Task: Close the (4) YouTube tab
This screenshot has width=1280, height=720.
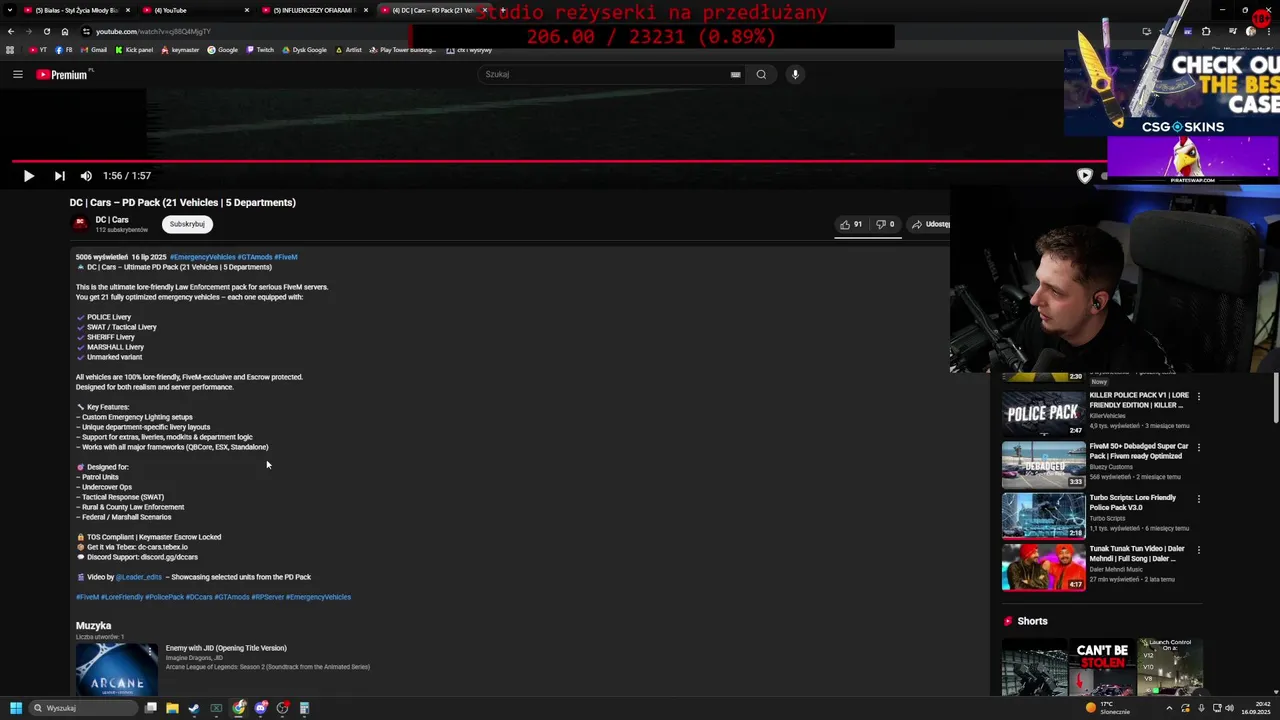Action: pyautogui.click(x=247, y=10)
